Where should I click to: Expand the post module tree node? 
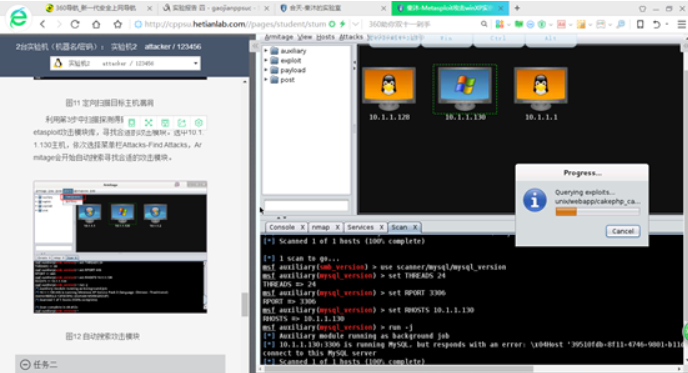point(266,80)
